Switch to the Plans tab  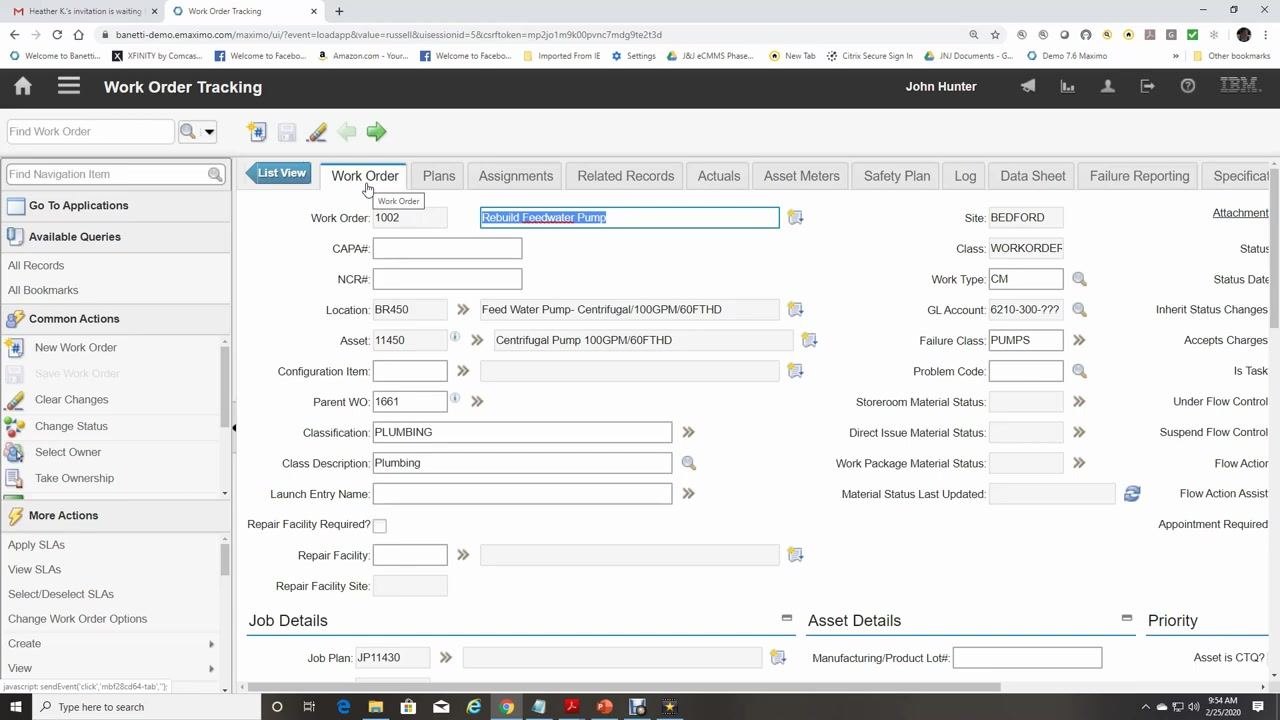click(439, 176)
